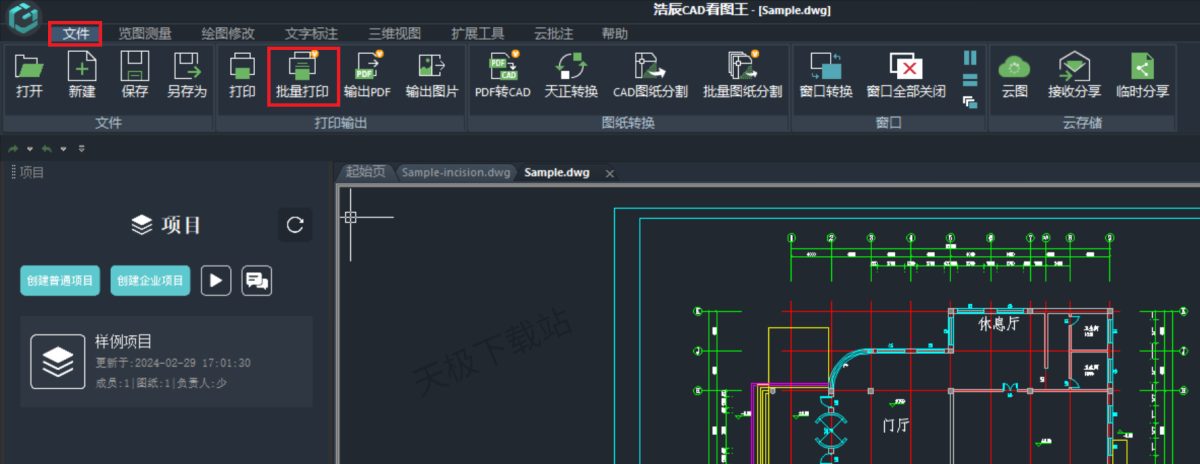Image resolution: width=1200 pixels, height=464 pixels.
Task: Click the redo arrow in quick access bar
Action: [13, 149]
